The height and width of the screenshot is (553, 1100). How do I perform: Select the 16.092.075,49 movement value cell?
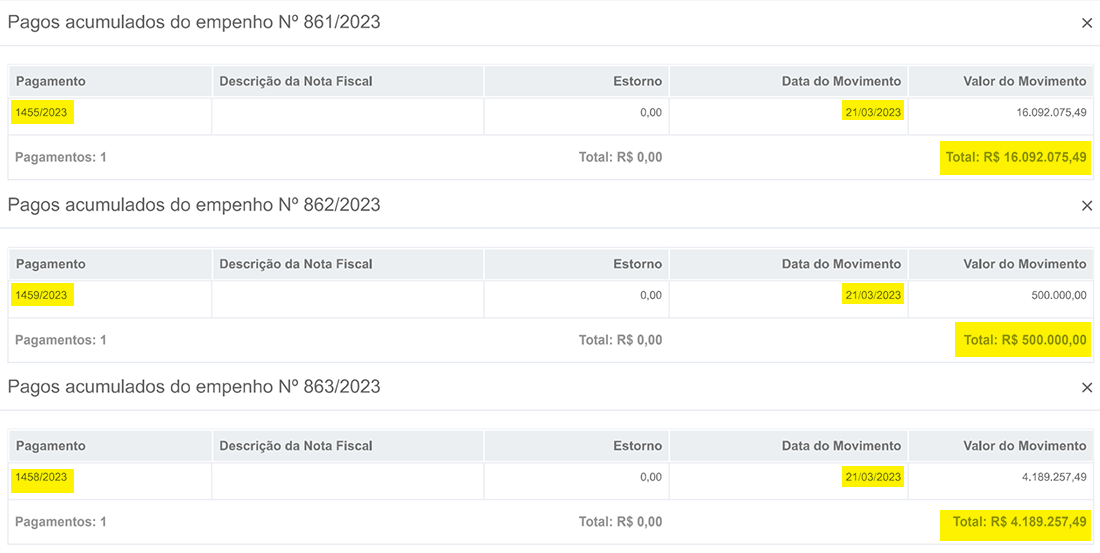pos(1051,112)
